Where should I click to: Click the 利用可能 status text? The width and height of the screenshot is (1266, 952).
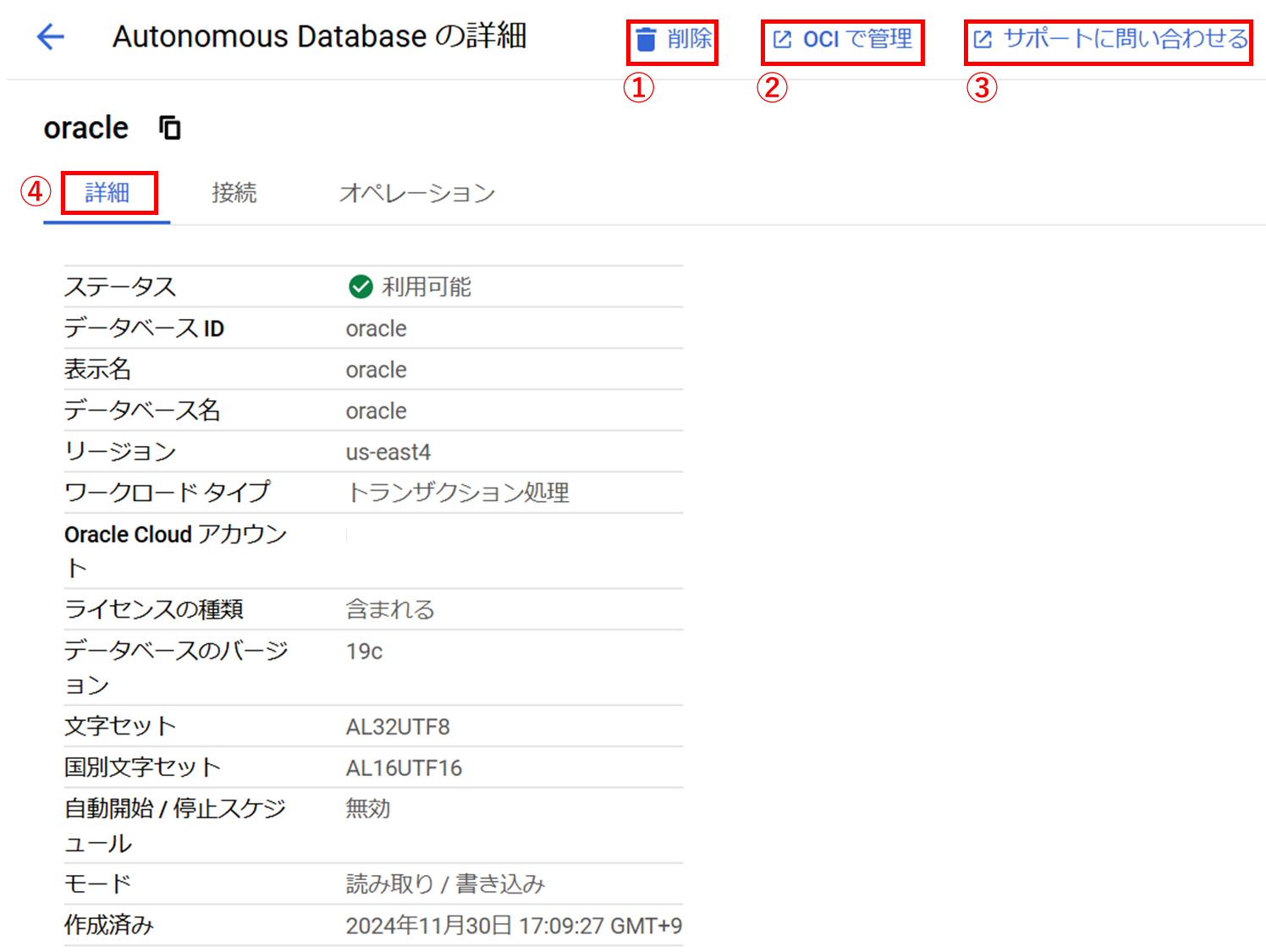coord(427,287)
